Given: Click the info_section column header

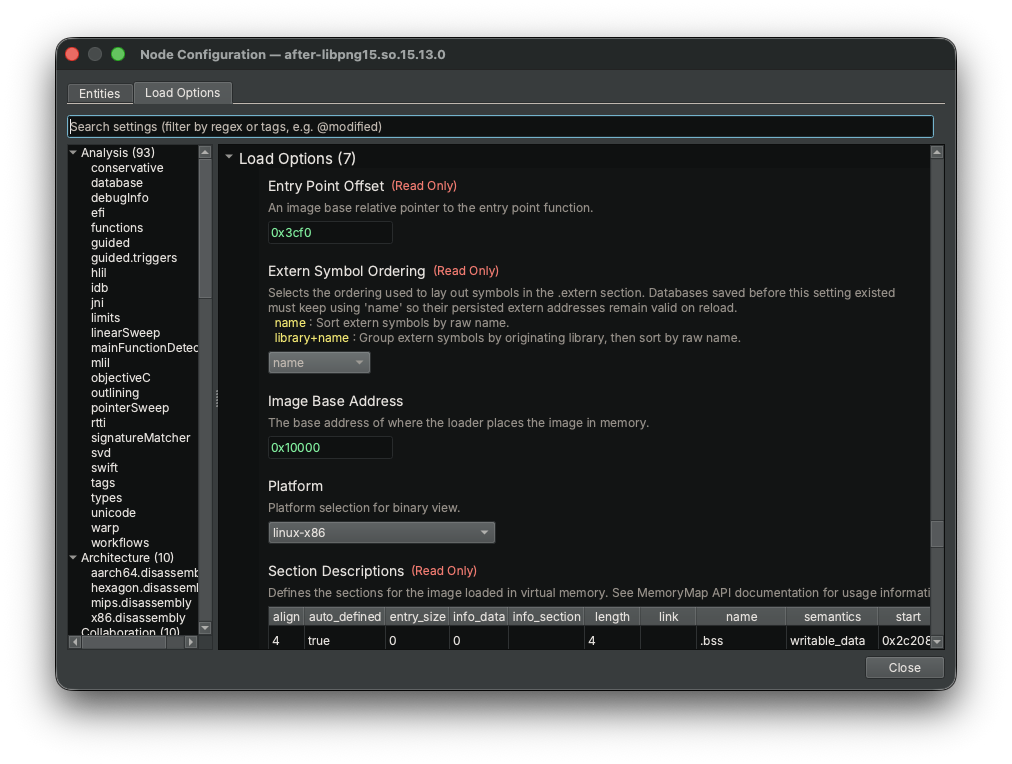Looking at the screenshot, I should (x=546, y=616).
